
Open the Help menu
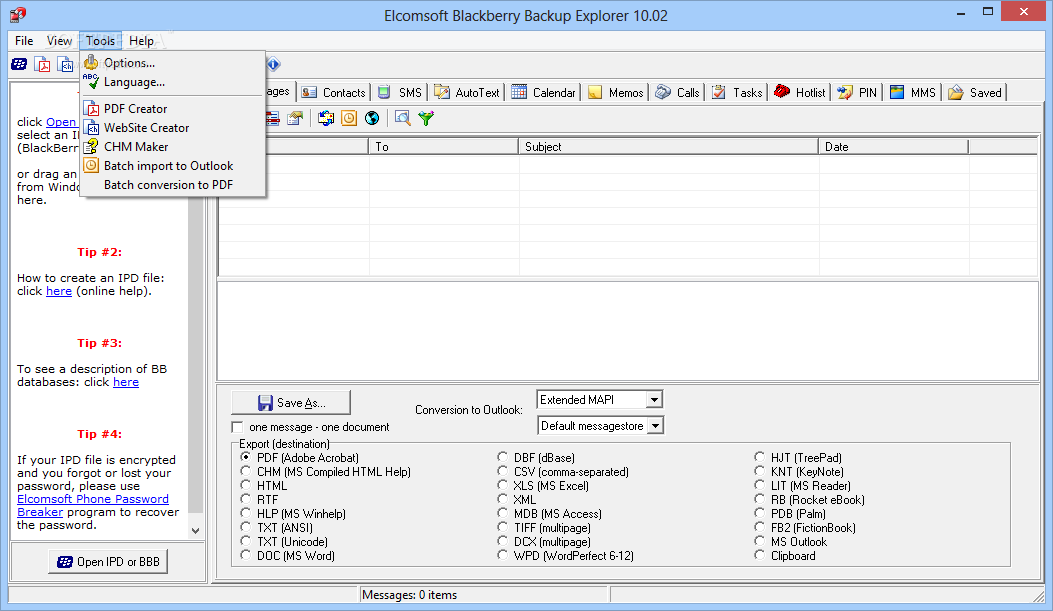[x=142, y=41]
